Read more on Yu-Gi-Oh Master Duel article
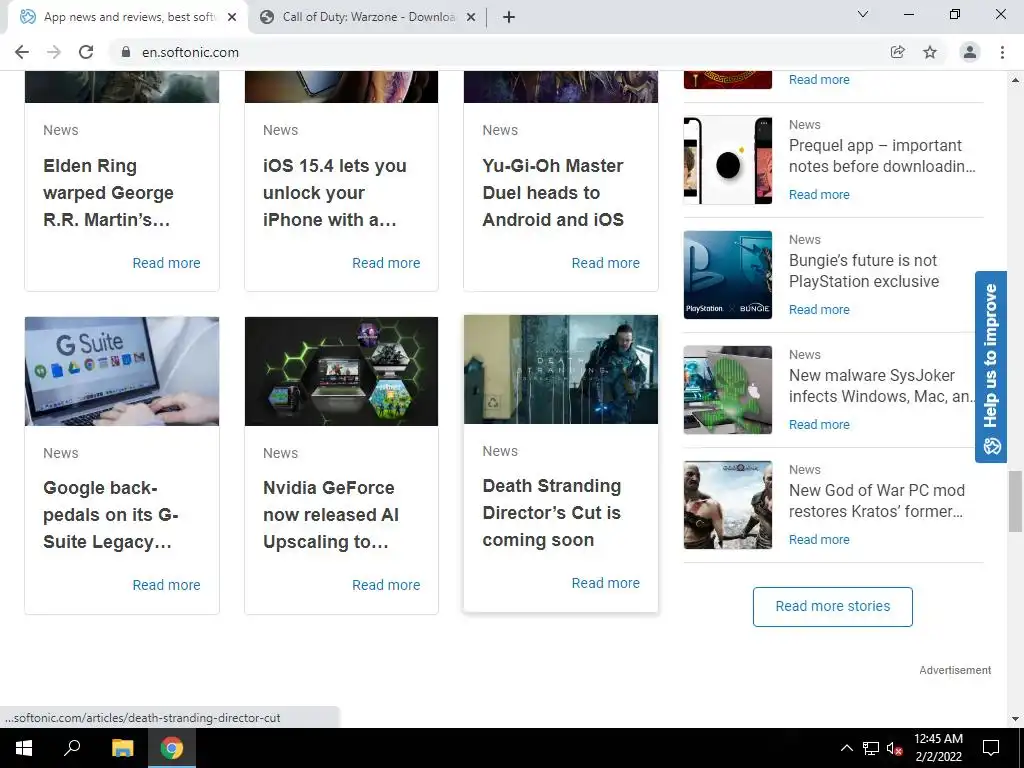1024x768 pixels. [605, 263]
